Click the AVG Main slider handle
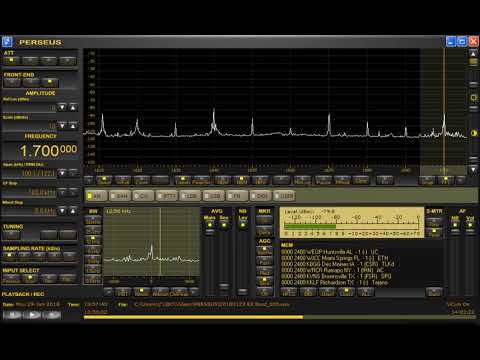Image resolution: width=480 pixels, height=360 pixels. coord(210,231)
